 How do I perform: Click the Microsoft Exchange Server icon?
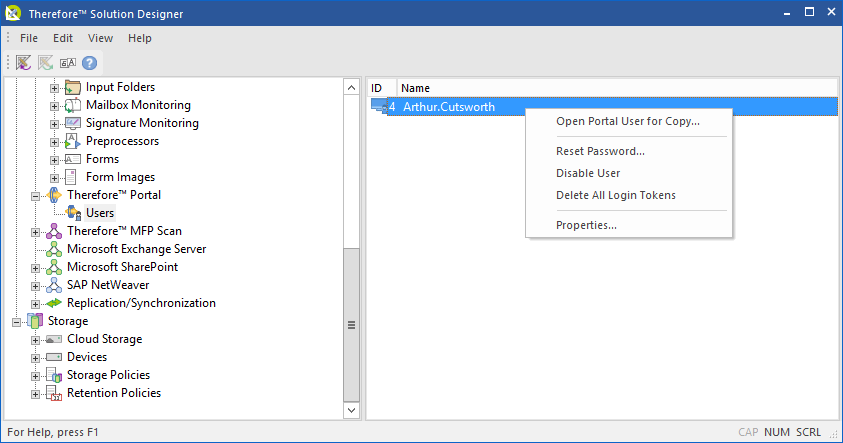(x=53, y=249)
